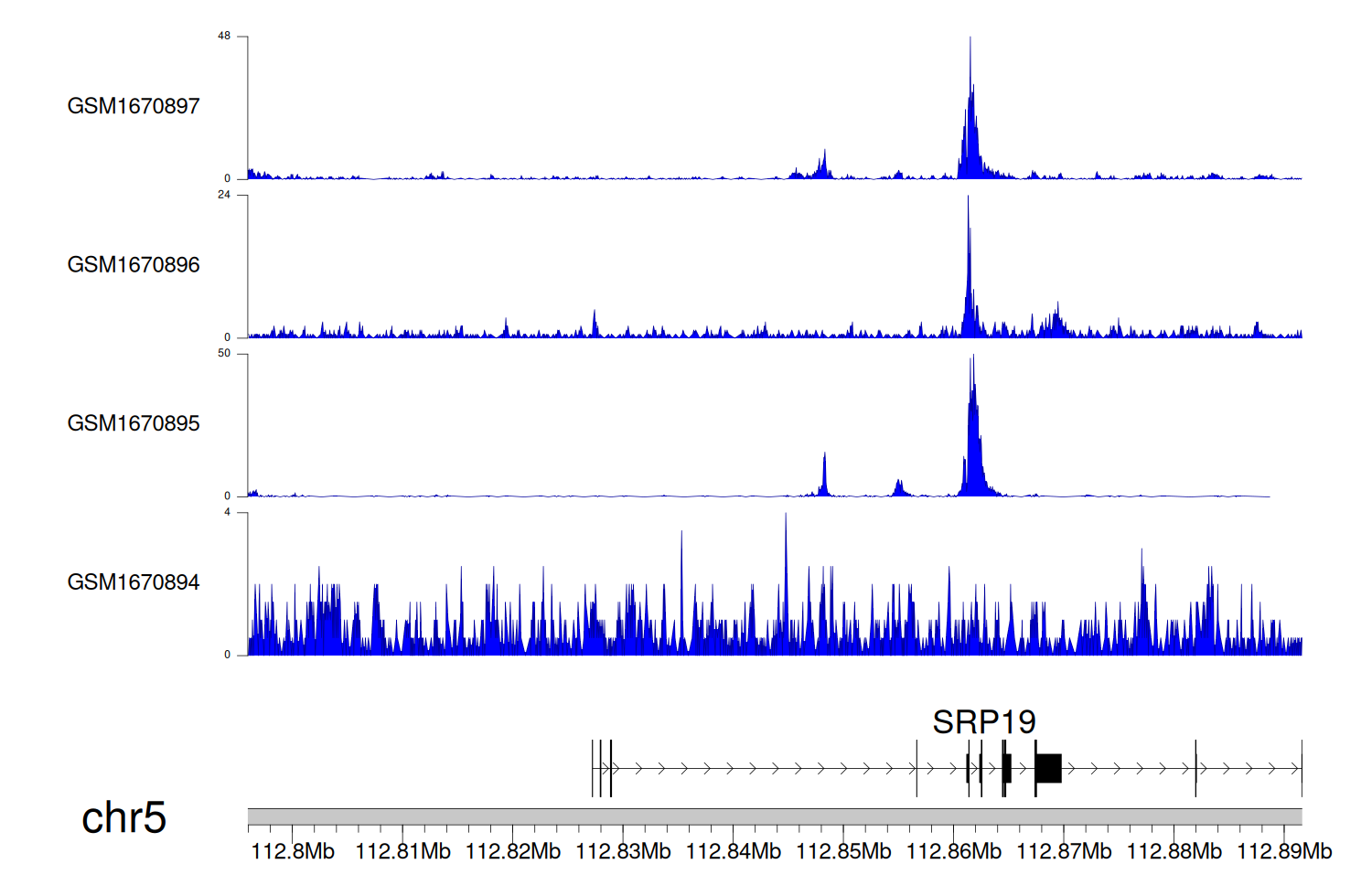Click the y-axis maximum value 50

224,354
